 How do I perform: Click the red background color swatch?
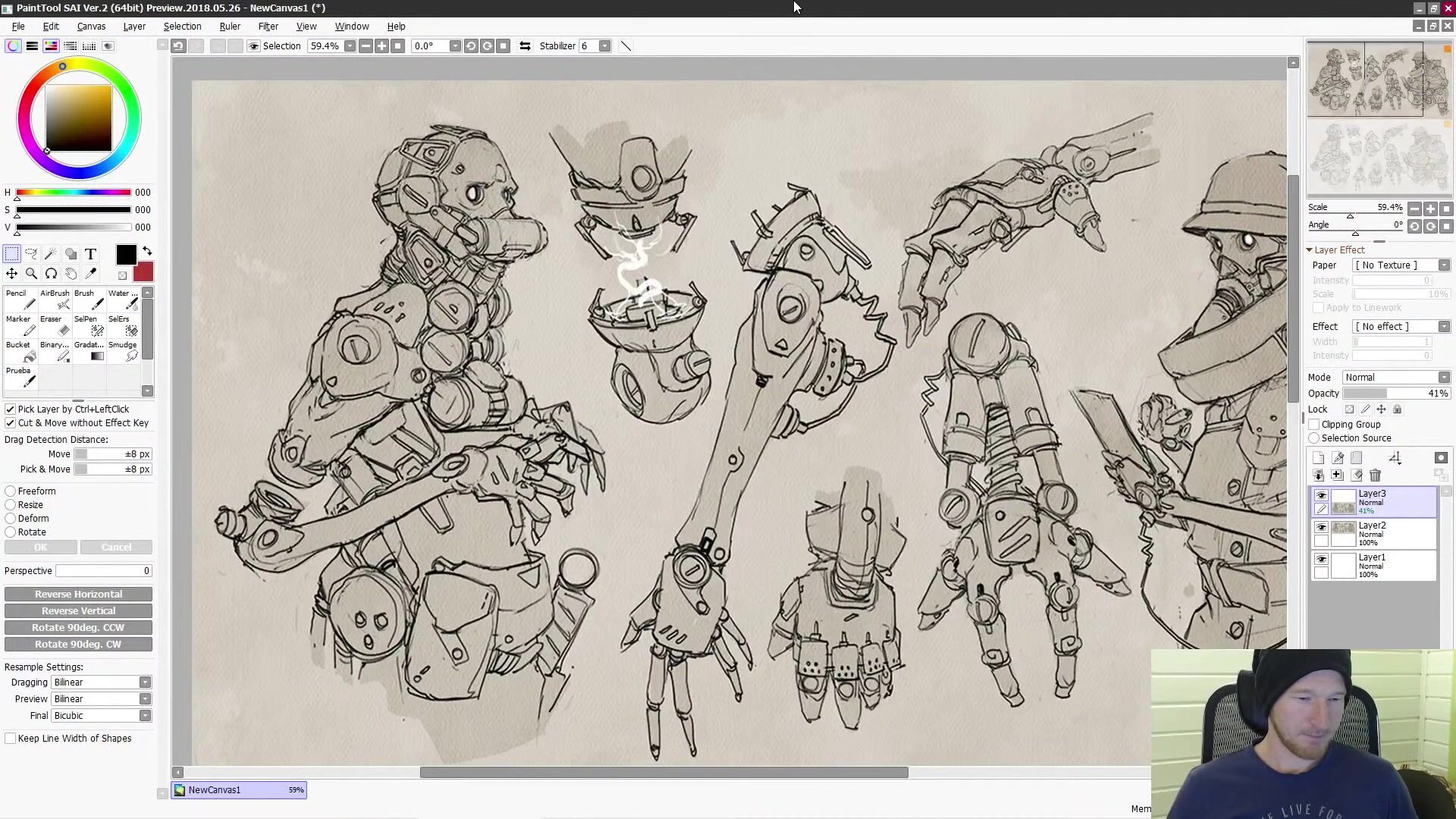click(x=143, y=272)
